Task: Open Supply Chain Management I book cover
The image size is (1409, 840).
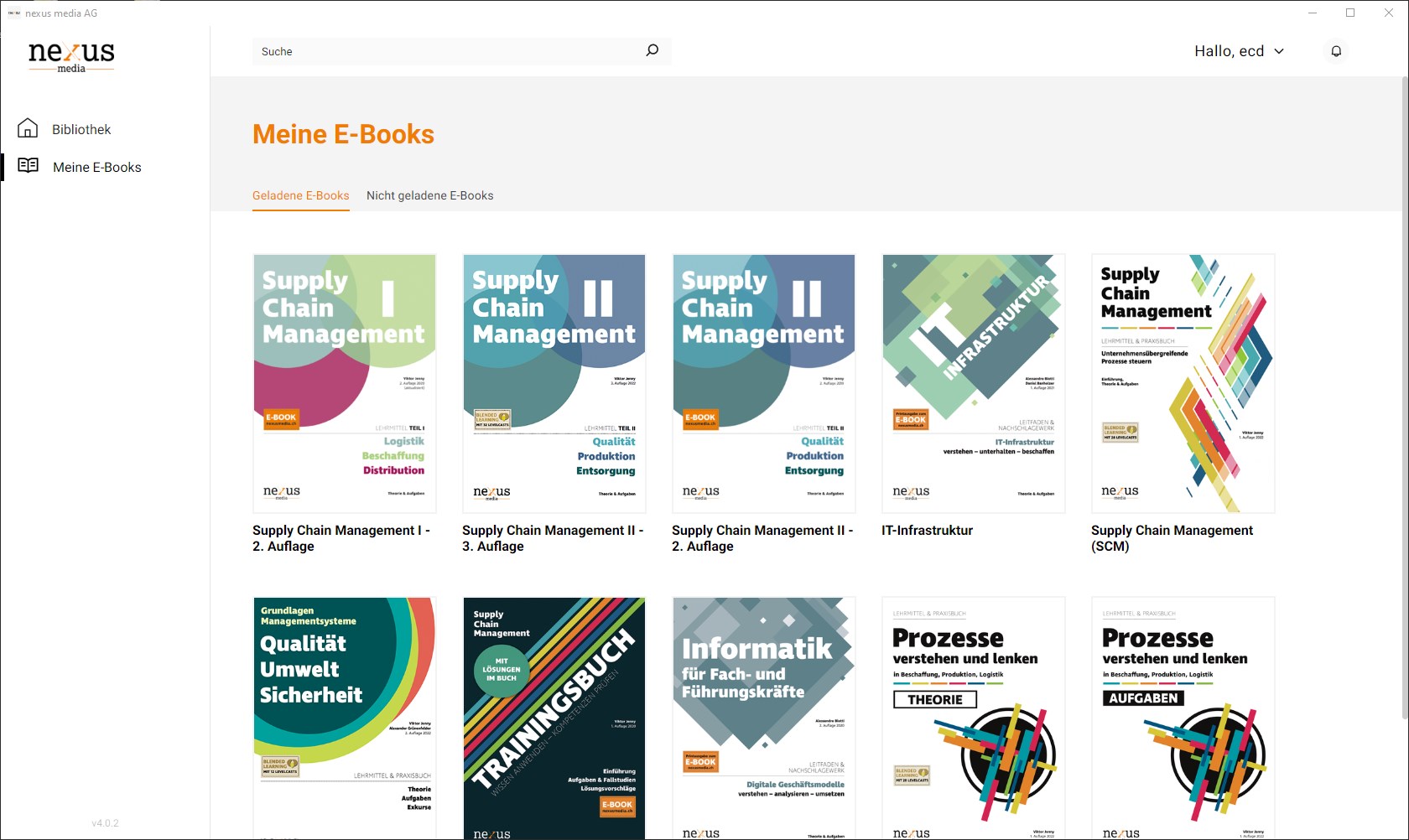Action: coord(345,383)
